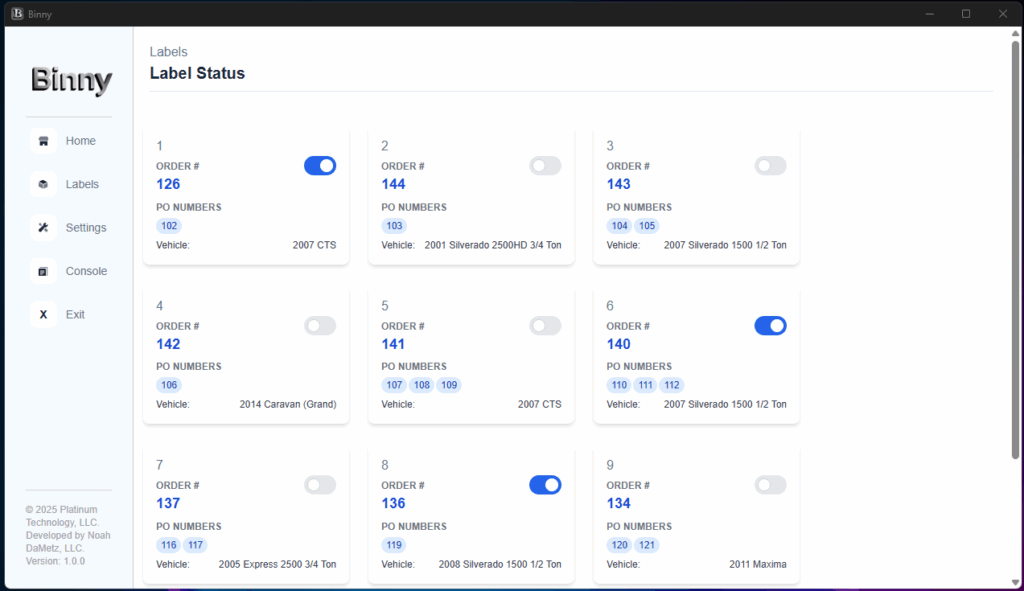1024x591 pixels.
Task: Switch on the toggle for order 141
Action: click(545, 325)
